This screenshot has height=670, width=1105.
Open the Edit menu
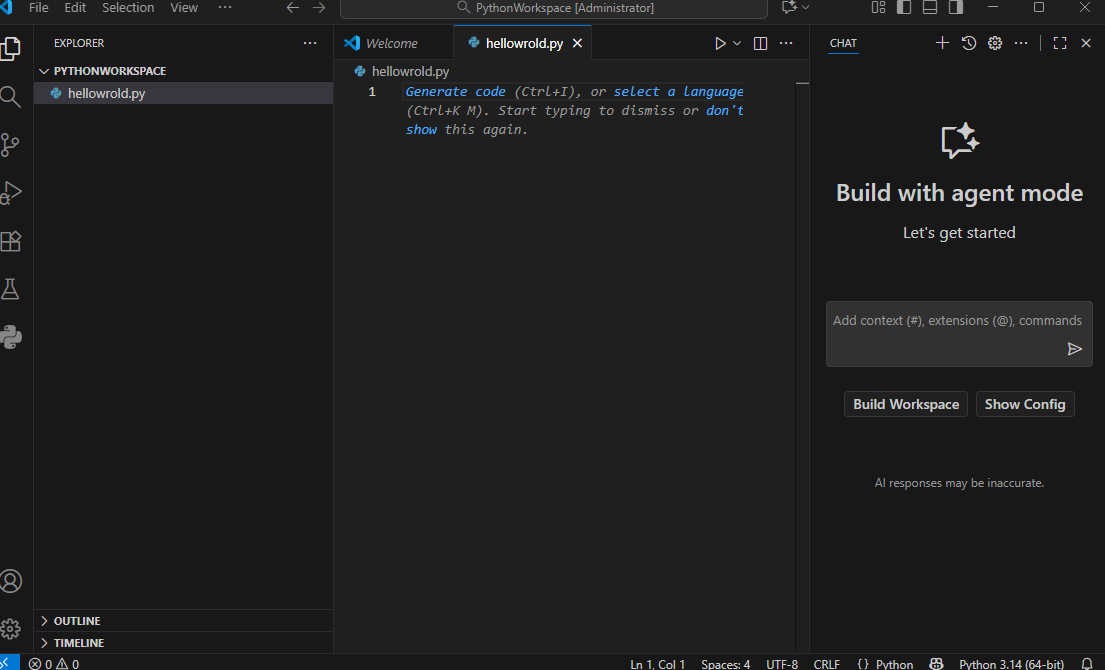tap(75, 8)
